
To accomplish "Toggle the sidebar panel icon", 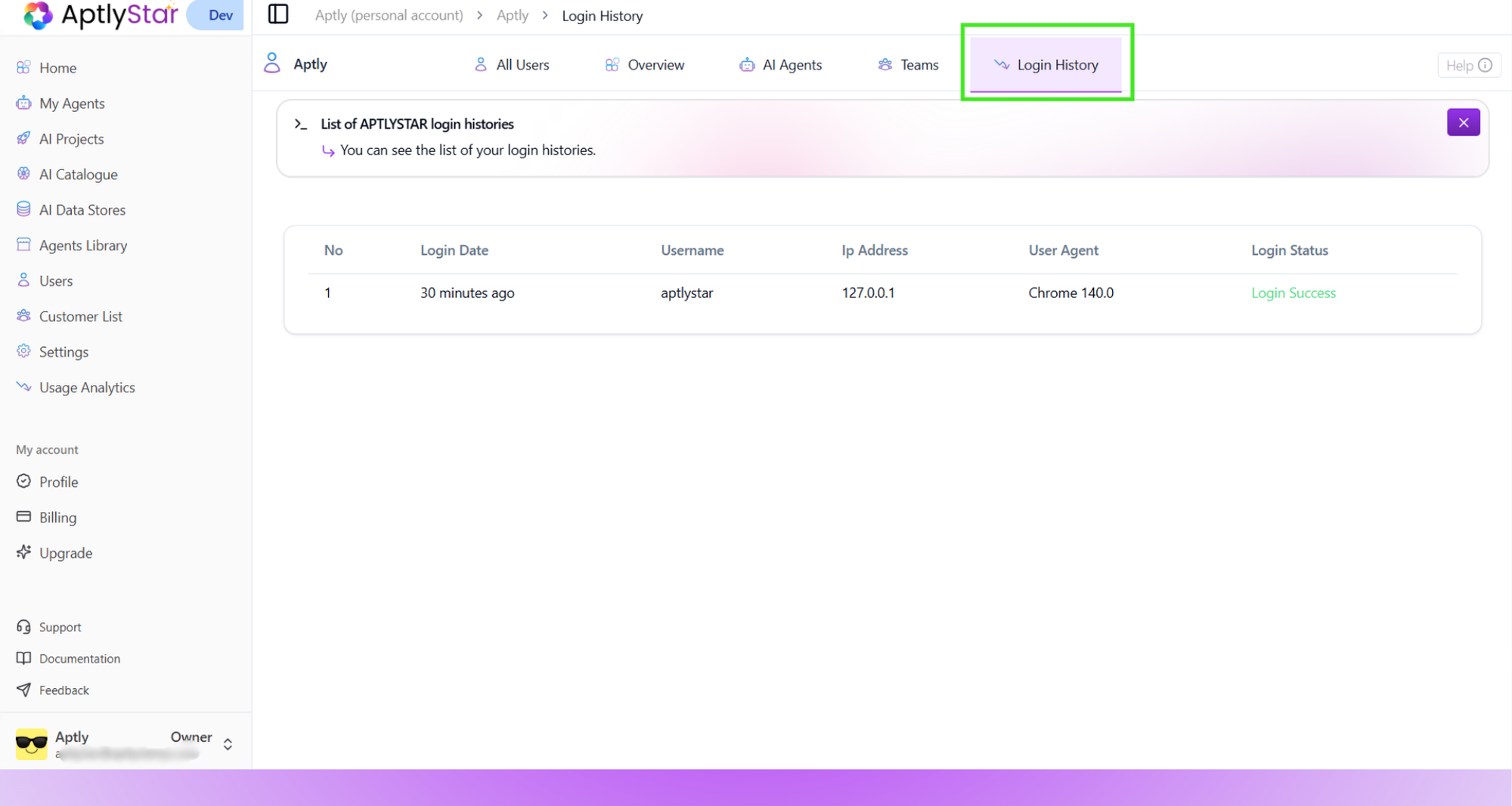I will click(x=278, y=14).
